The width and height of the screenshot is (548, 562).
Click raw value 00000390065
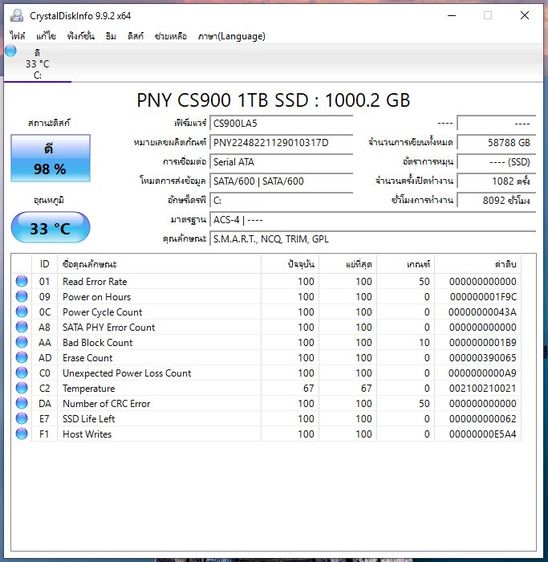click(483, 358)
